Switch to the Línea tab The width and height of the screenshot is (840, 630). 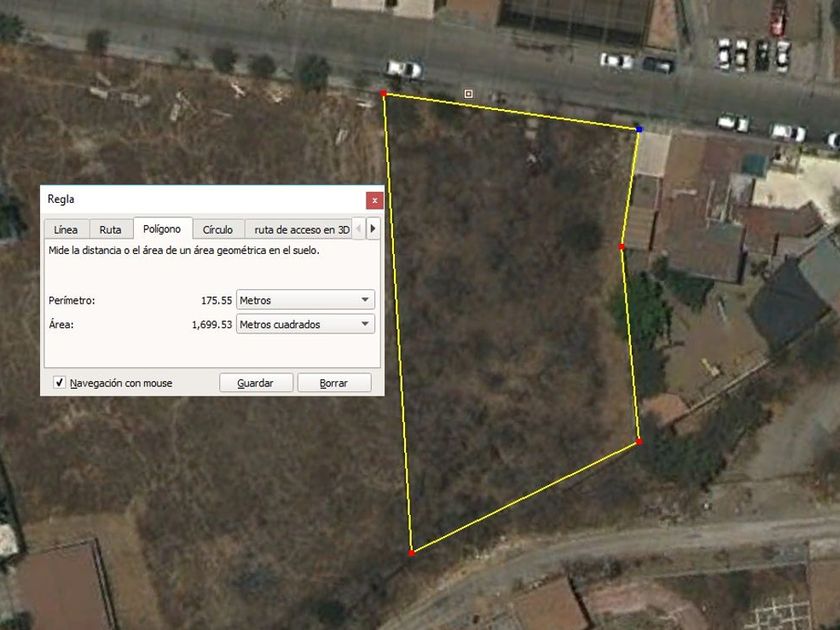click(66, 229)
